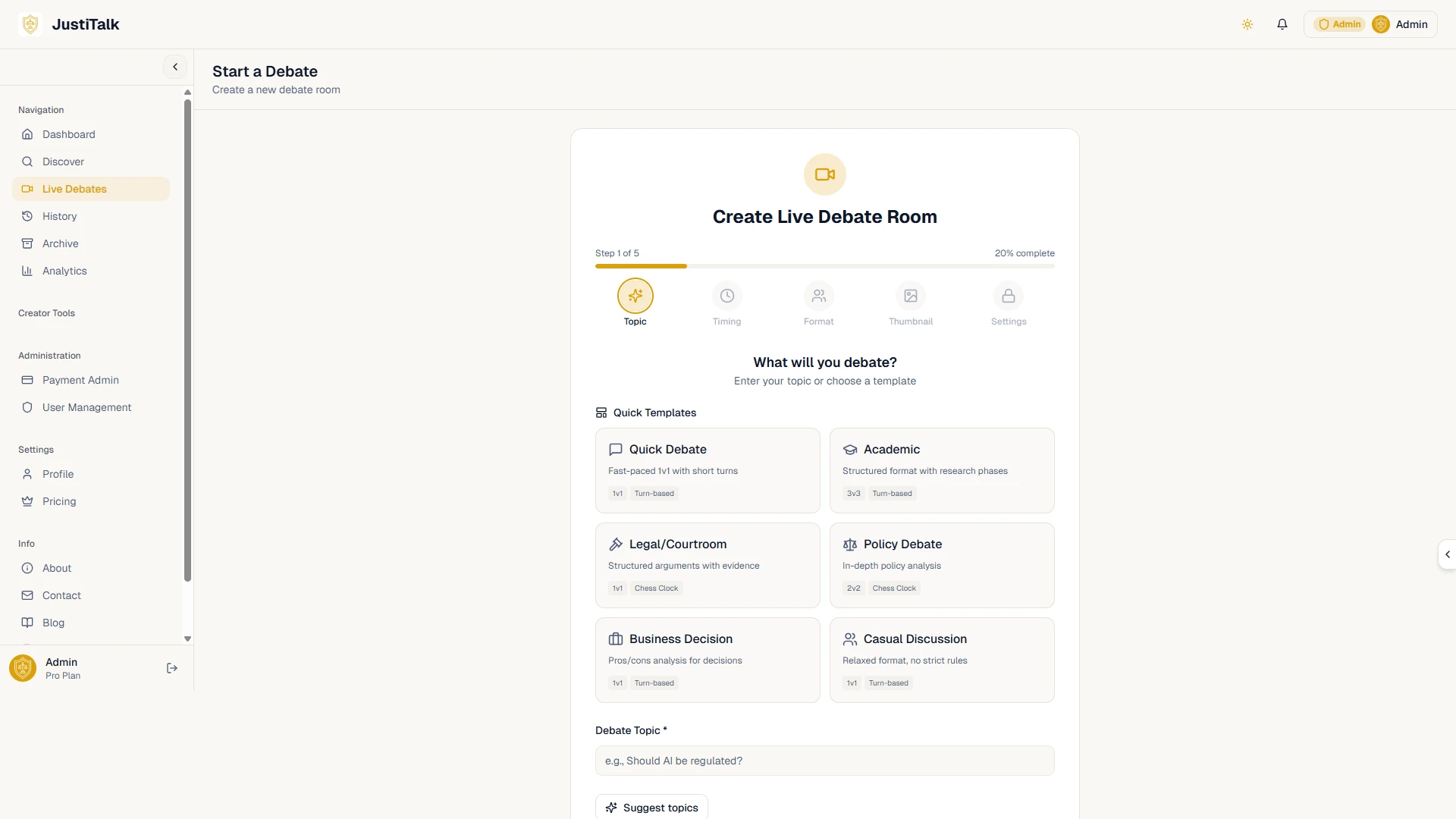This screenshot has height=819, width=1456.
Task: Click the step progress bar
Action: coord(825,266)
